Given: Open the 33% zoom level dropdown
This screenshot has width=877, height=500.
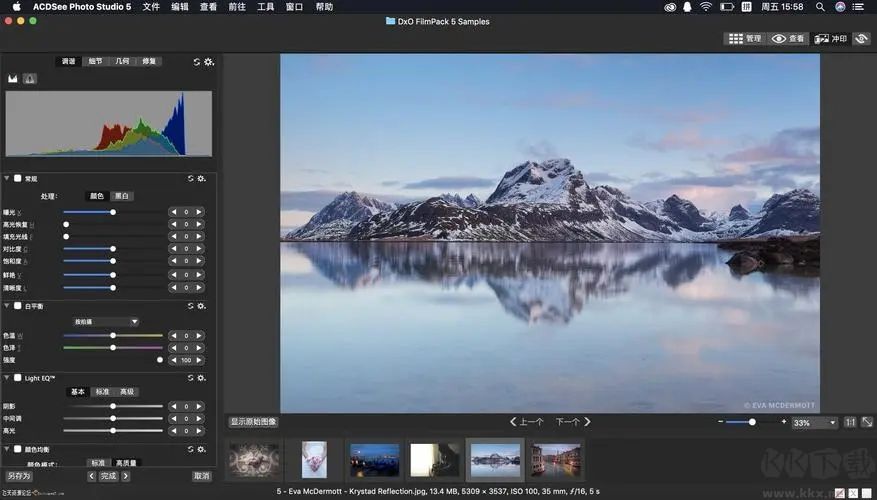Looking at the screenshot, I should point(814,423).
